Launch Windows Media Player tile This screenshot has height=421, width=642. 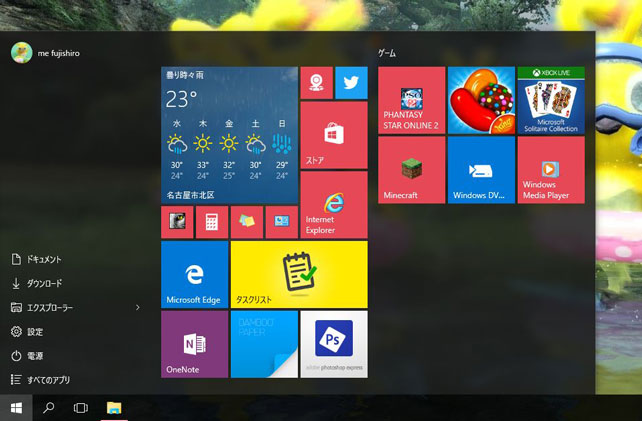pyautogui.click(x=550, y=169)
